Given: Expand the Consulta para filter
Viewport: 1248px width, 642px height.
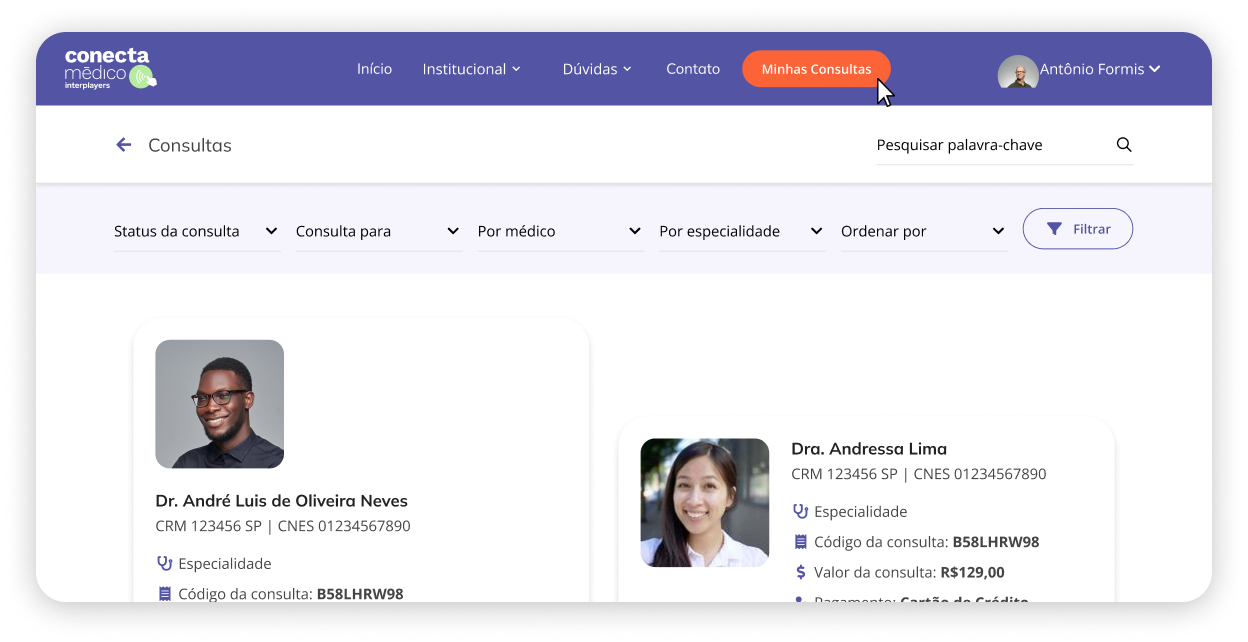Looking at the screenshot, I should pos(377,231).
